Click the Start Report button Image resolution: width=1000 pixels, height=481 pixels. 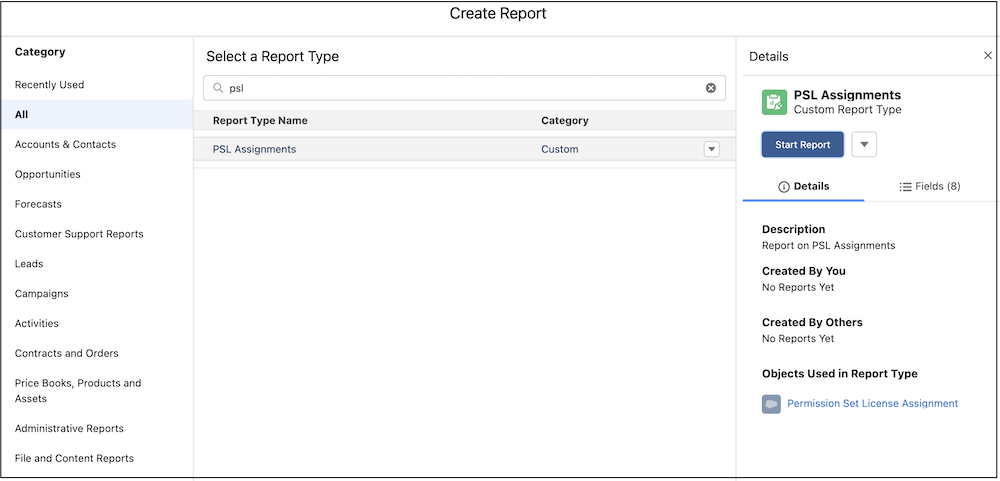coord(802,145)
